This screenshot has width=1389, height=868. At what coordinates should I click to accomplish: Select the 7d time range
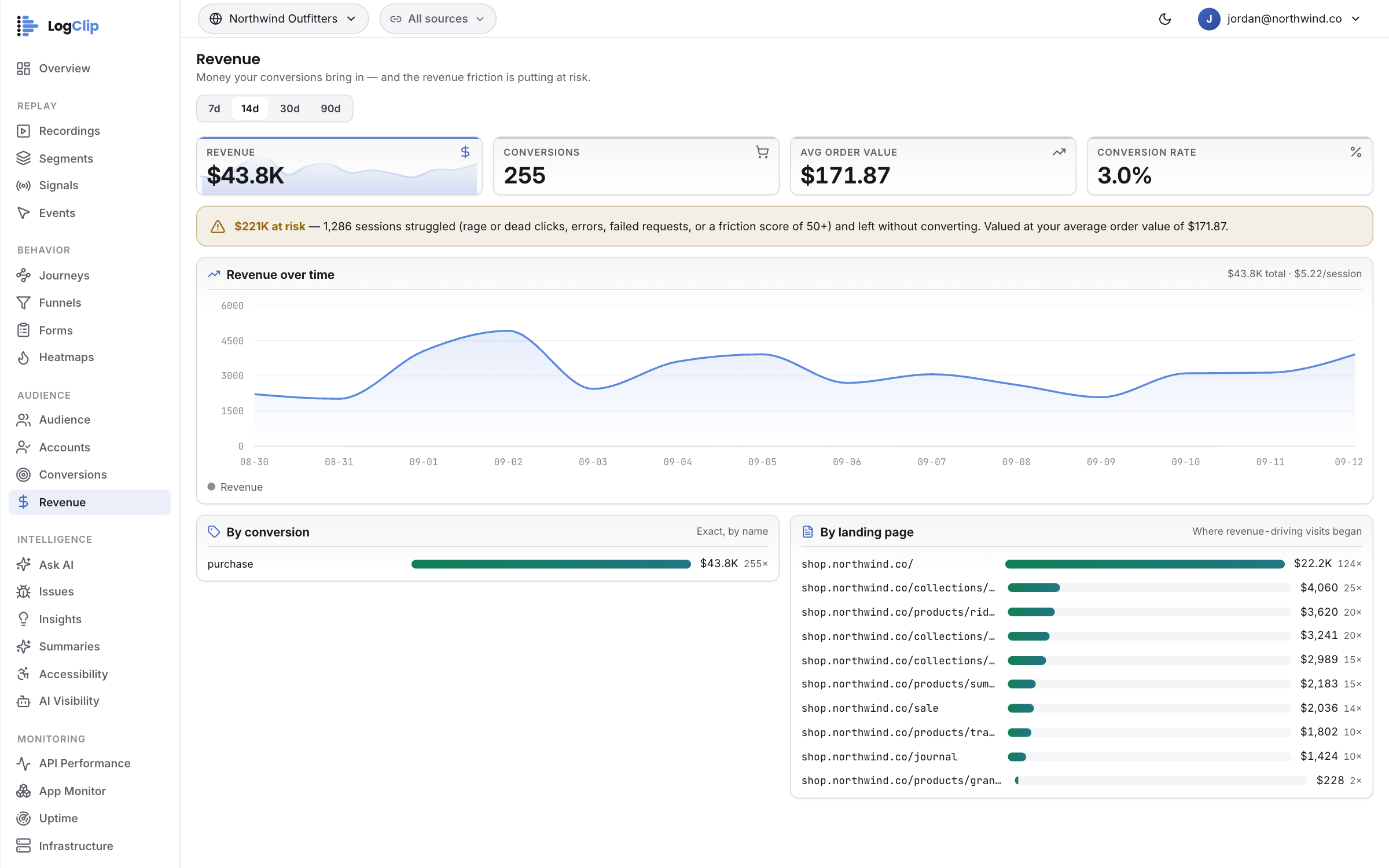214,108
